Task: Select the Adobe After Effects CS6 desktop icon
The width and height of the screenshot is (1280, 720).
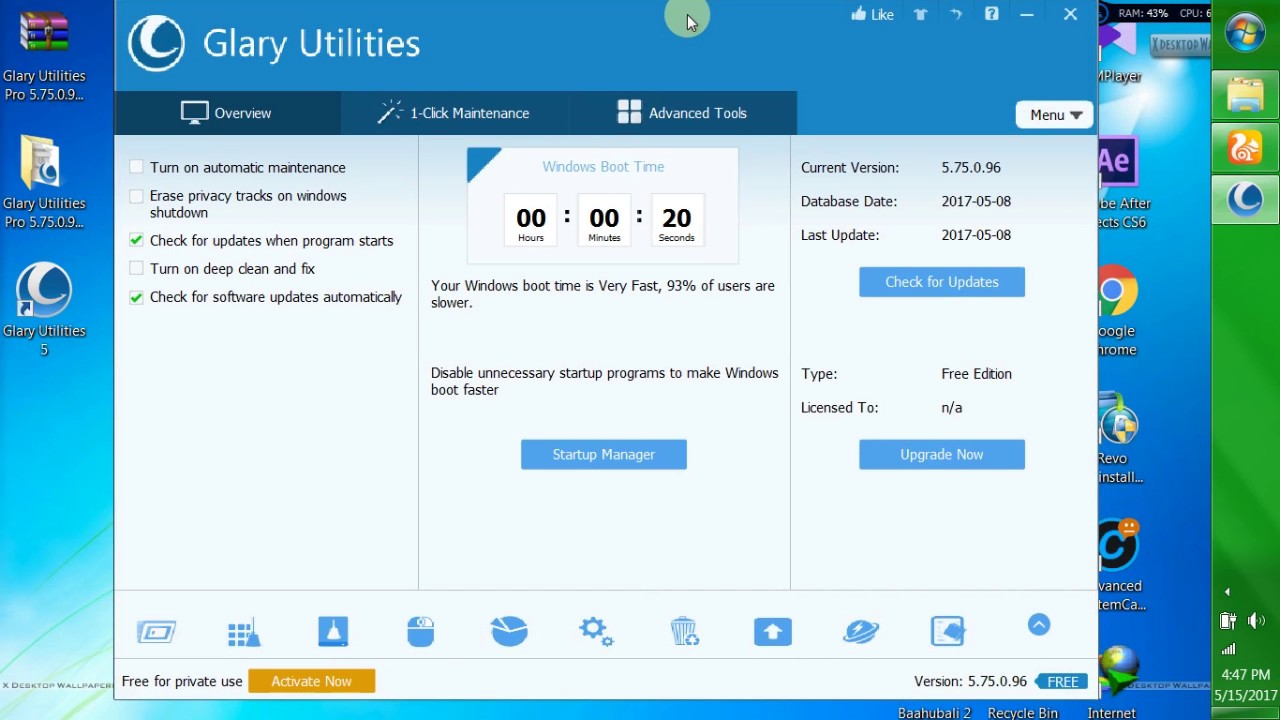Action: 1121,182
